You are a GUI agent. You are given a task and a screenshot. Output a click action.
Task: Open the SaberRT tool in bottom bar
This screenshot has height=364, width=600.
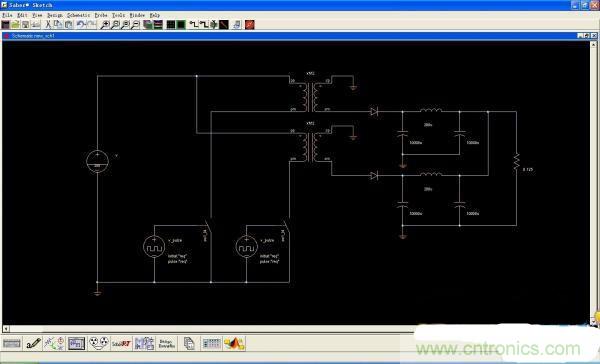tap(121, 344)
